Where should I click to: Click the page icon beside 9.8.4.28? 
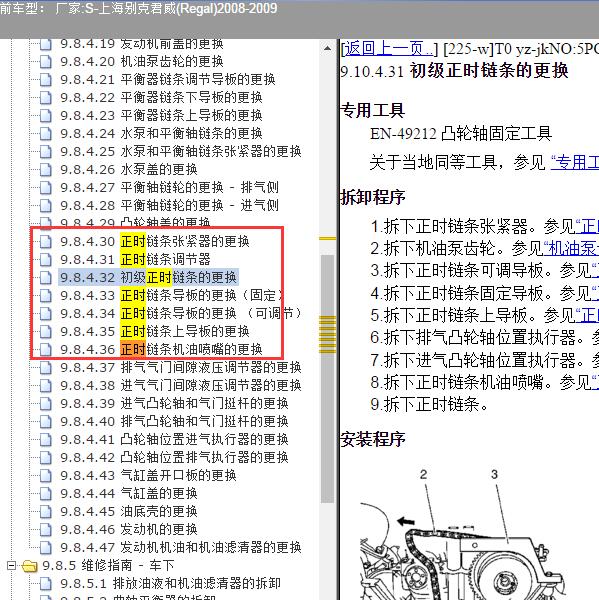[46, 205]
